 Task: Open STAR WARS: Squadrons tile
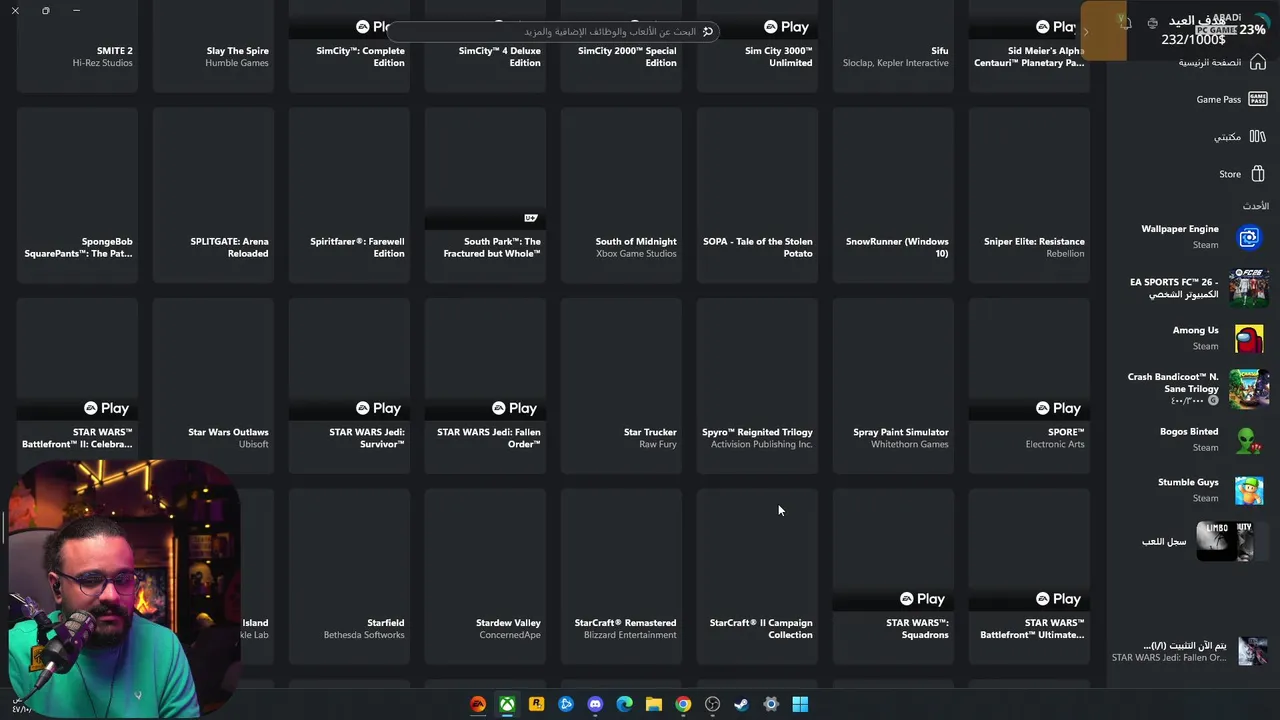893,577
